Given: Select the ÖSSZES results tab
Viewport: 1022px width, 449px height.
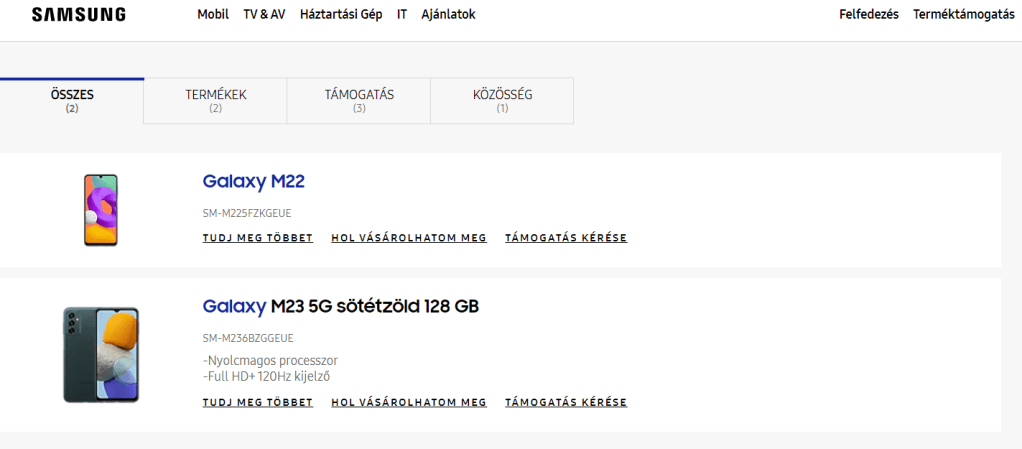Looking at the screenshot, I should [72, 101].
